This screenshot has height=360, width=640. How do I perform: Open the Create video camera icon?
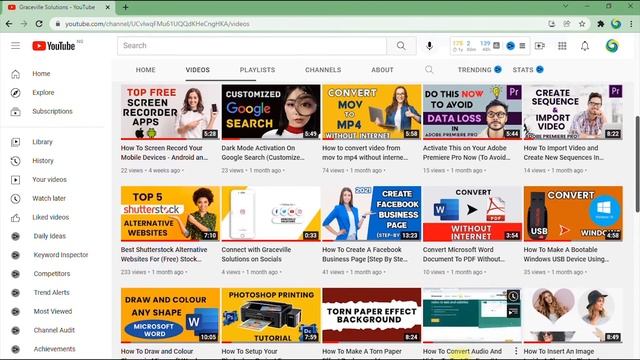[540, 46]
